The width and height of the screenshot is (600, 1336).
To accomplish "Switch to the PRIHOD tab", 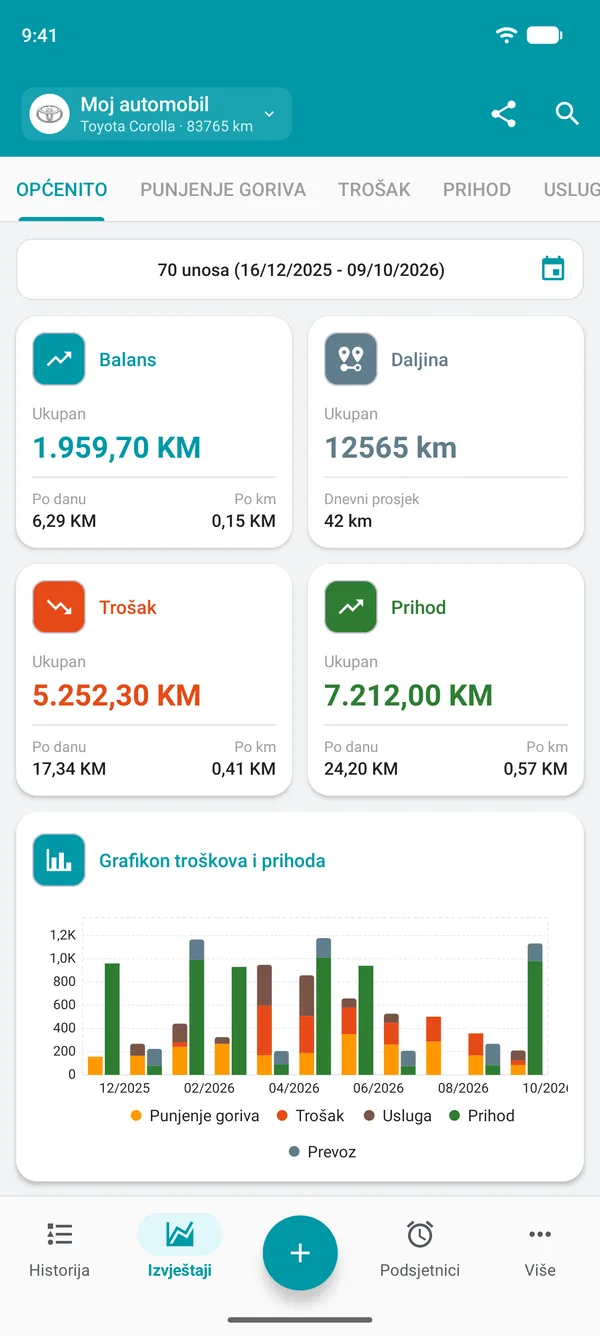I will 477,189.
